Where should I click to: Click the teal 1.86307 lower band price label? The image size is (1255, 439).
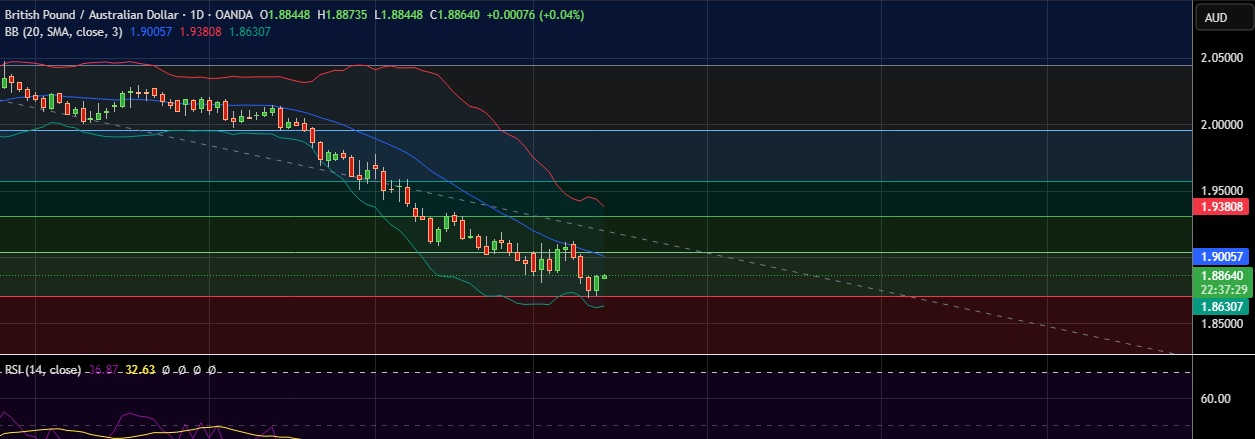(x=1221, y=306)
